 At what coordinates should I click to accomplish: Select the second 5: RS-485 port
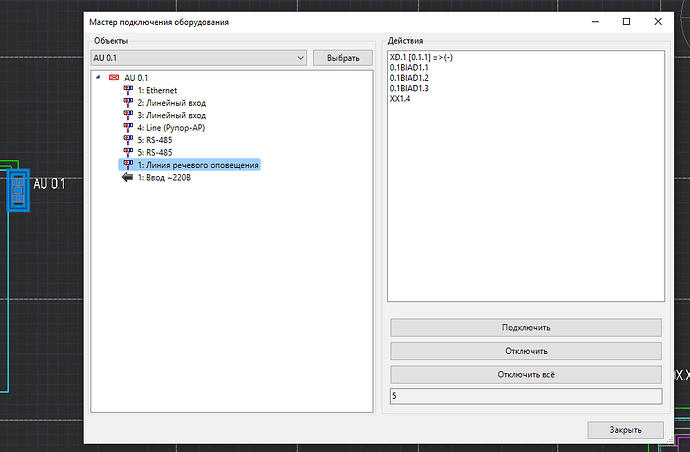pyautogui.click(x=156, y=152)
